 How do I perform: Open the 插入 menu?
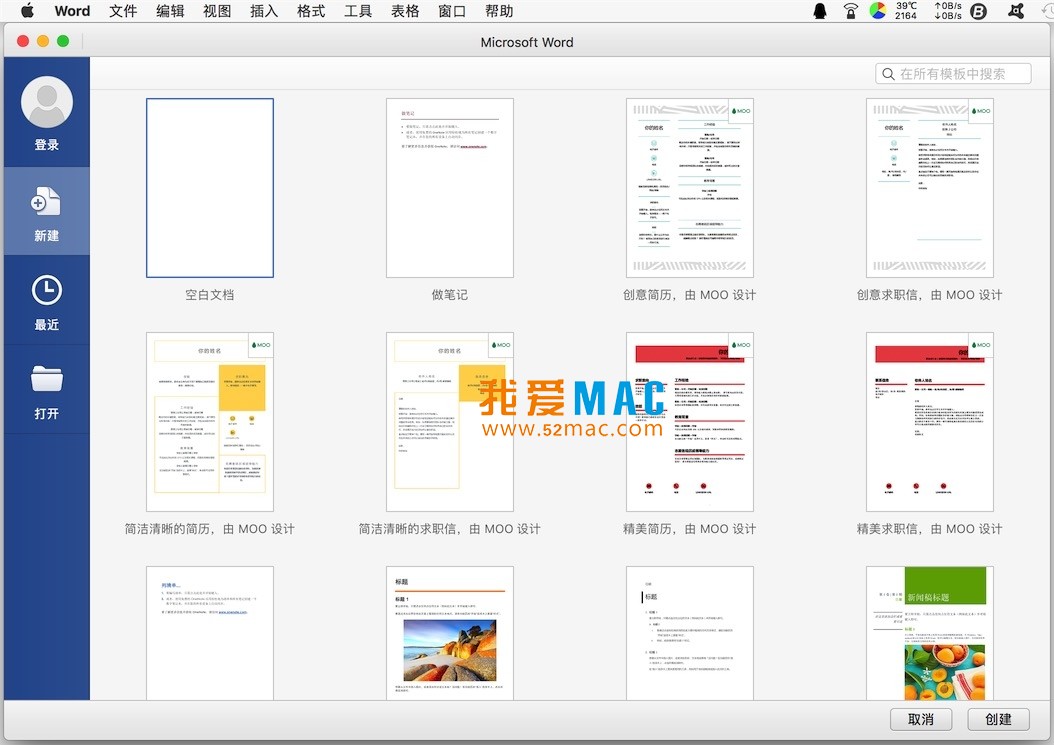point(264,11)
